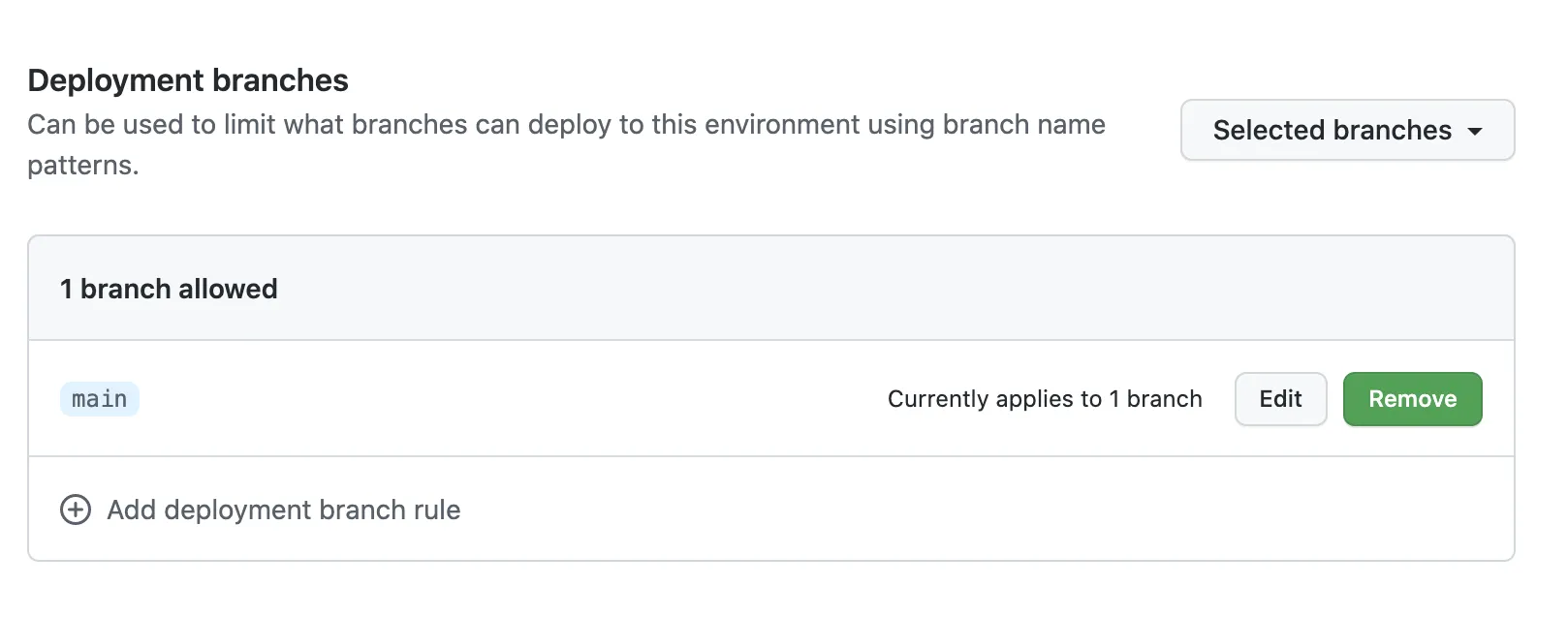Click "Currently applies to 1 branch" text
Viewport: 1568px width, 618px height.
pyautogui.click(x=1044, y=399)
